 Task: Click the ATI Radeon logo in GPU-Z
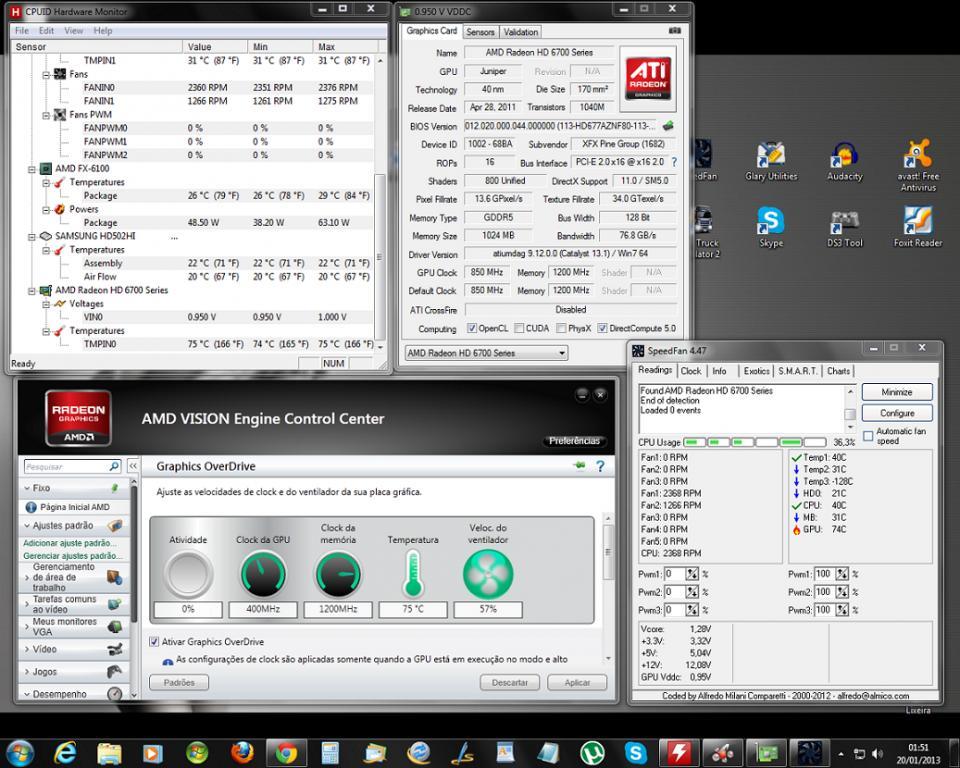(648, 78)
